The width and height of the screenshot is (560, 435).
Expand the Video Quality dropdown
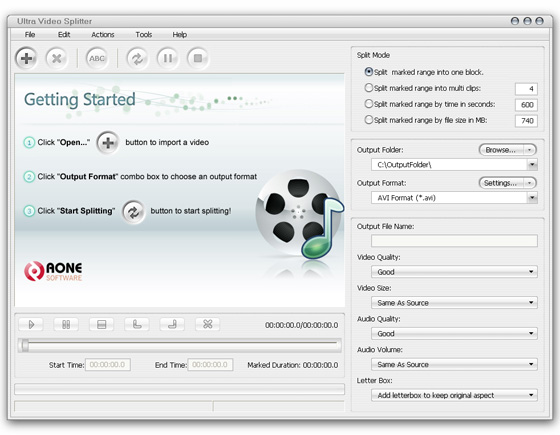coord(454,272)
